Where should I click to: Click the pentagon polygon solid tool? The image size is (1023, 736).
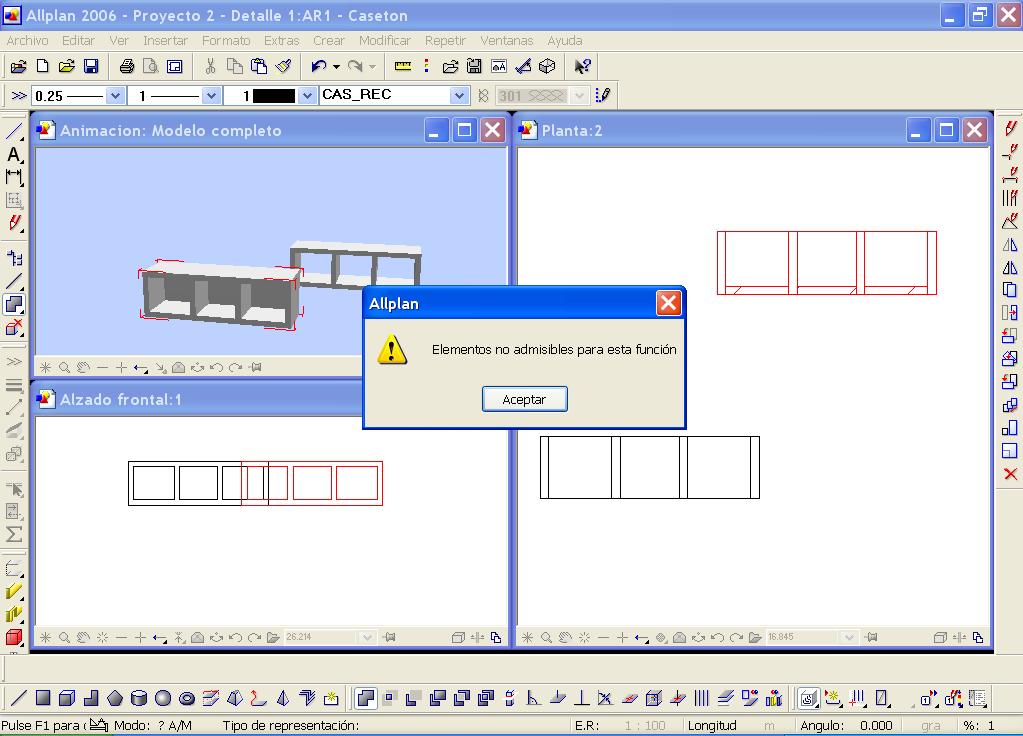[x=115, y=698]
